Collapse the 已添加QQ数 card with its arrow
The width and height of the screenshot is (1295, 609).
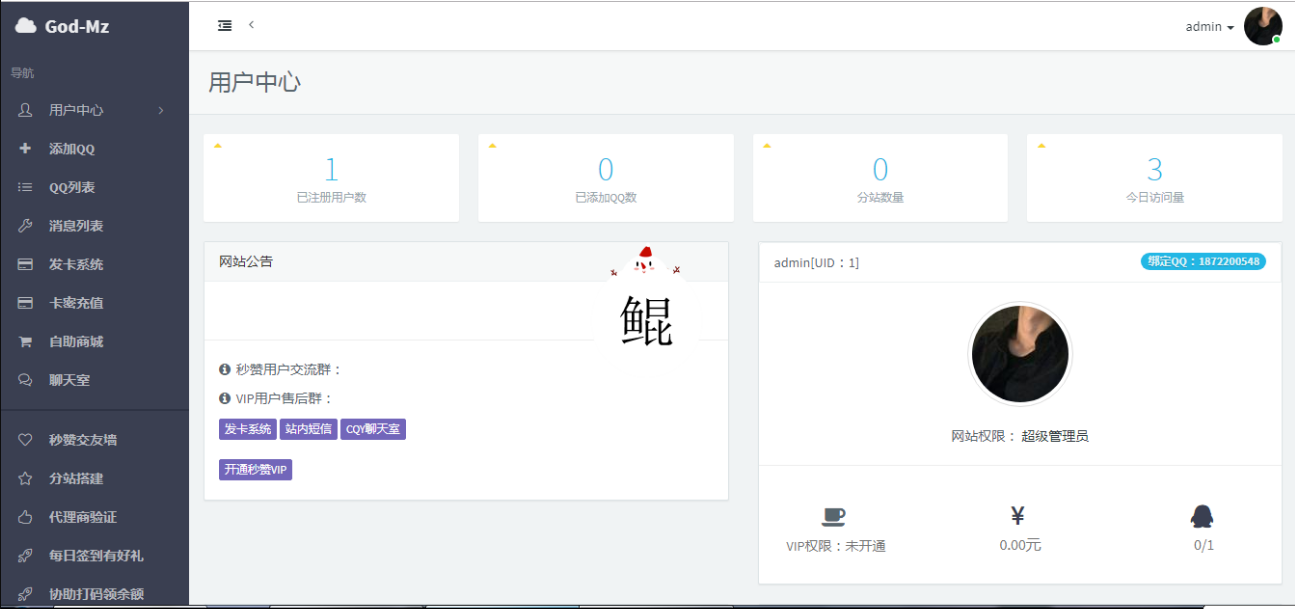492,146
